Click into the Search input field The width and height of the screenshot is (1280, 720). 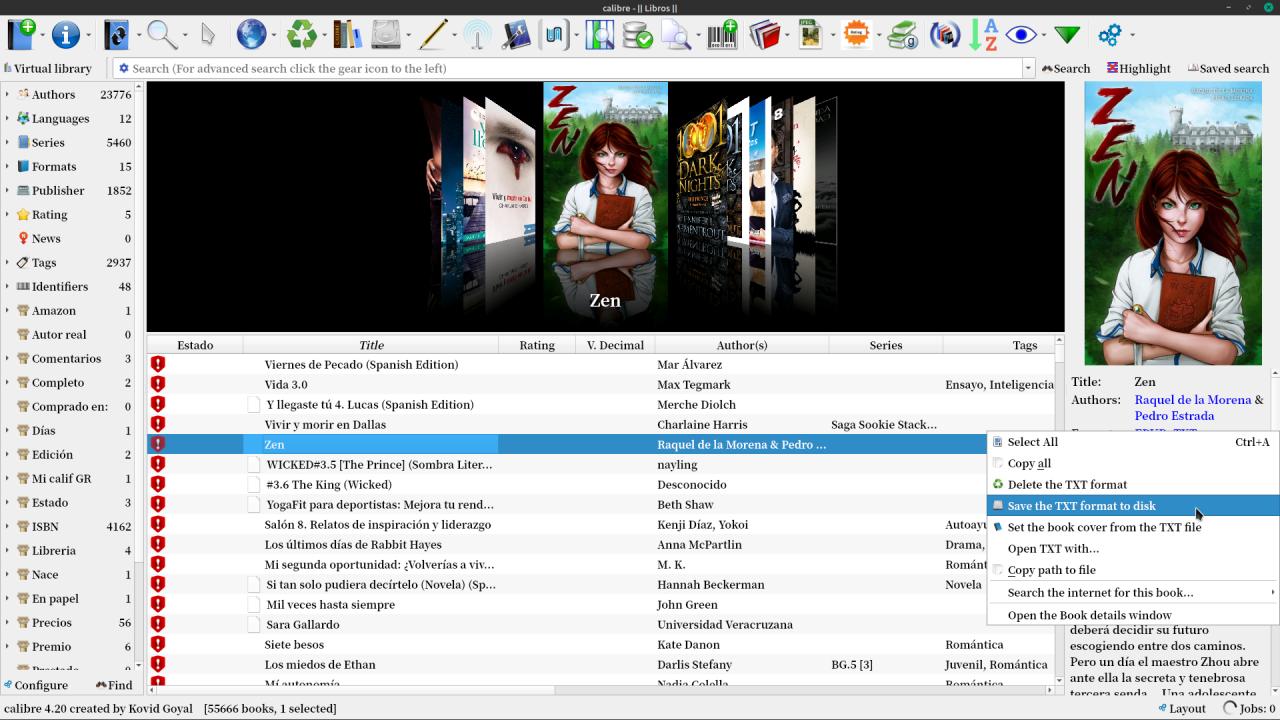(570, 68)
